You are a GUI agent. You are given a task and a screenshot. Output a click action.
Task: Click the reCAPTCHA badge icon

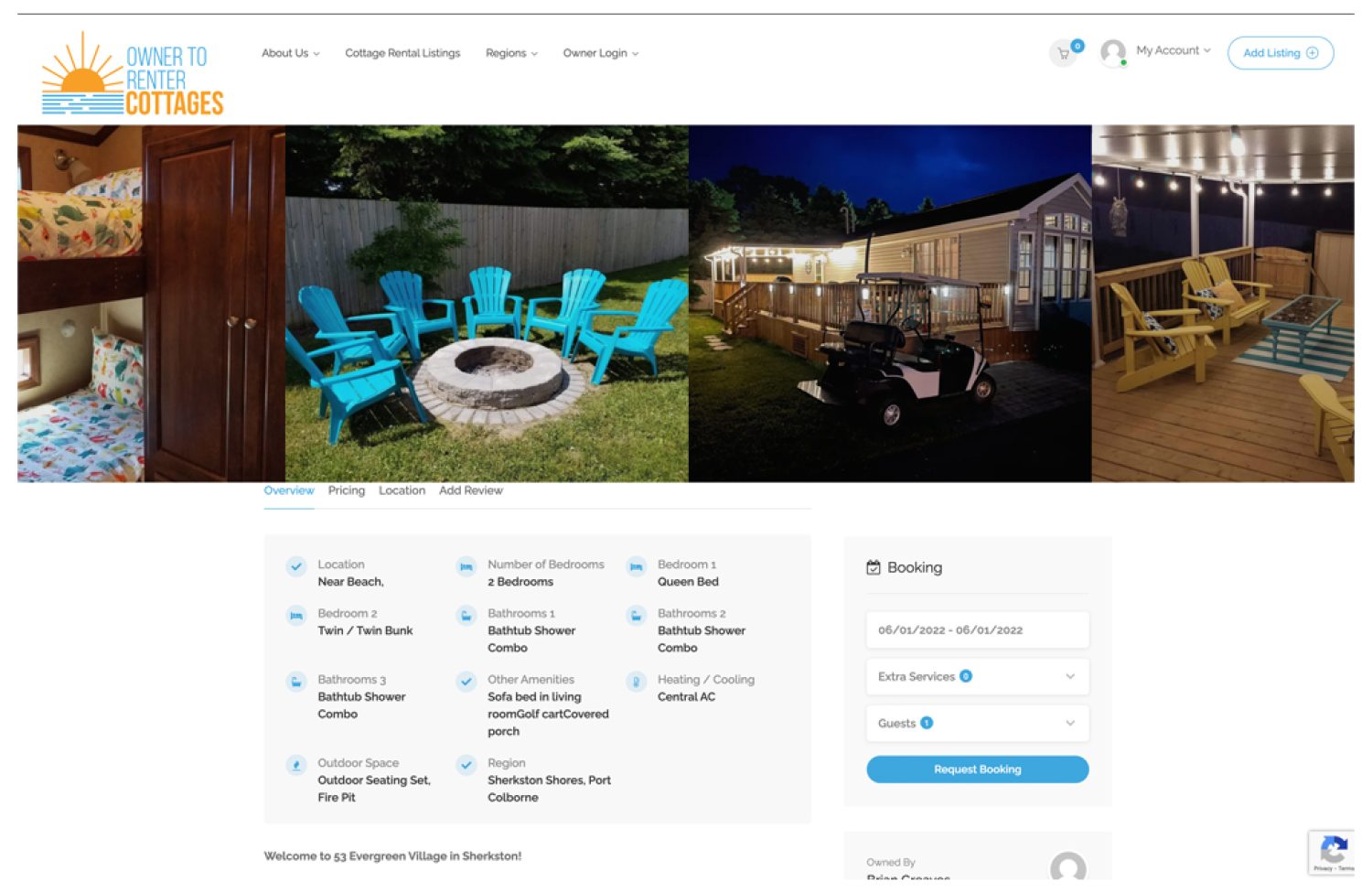(1334, 852)
